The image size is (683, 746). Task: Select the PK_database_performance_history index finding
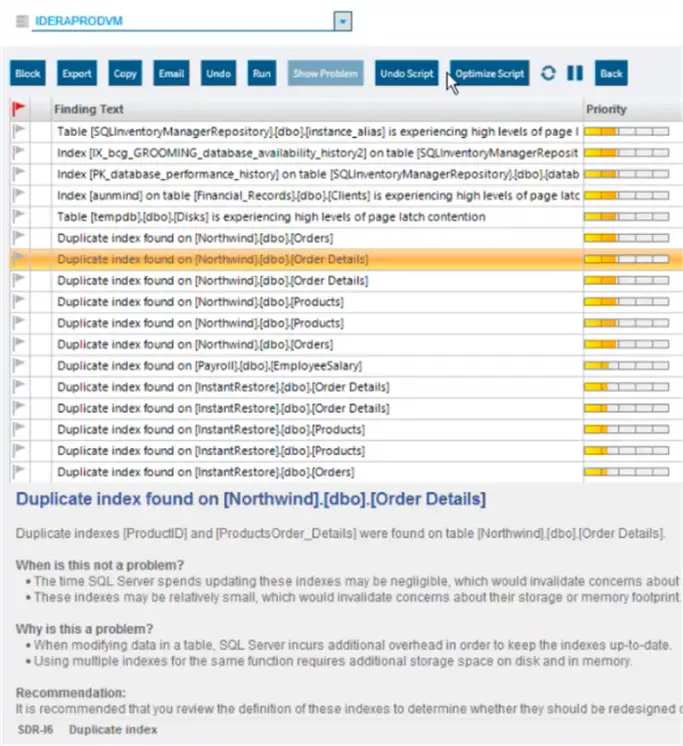tap(318, 174)
